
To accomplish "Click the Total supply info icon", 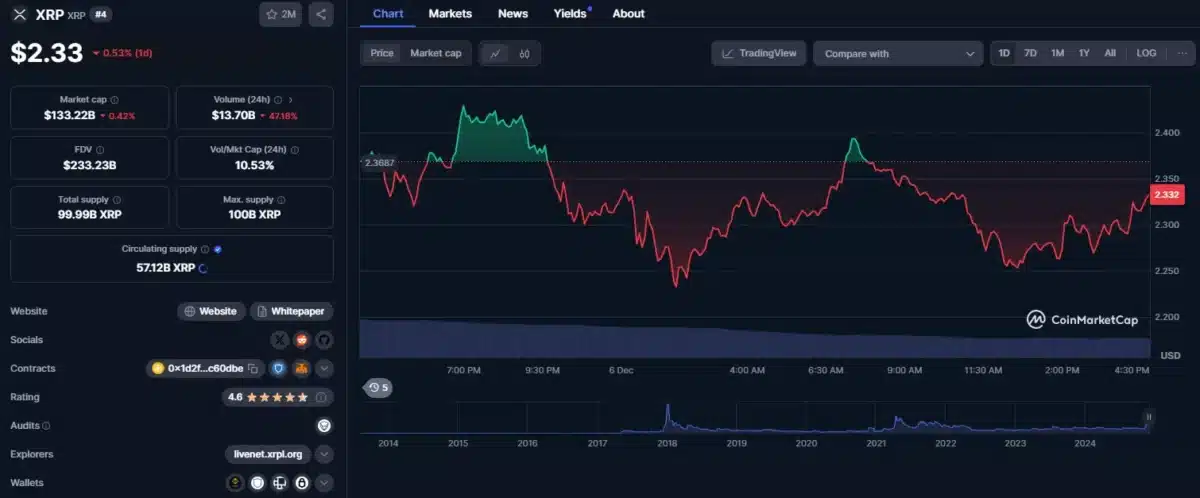I will 118,200.
